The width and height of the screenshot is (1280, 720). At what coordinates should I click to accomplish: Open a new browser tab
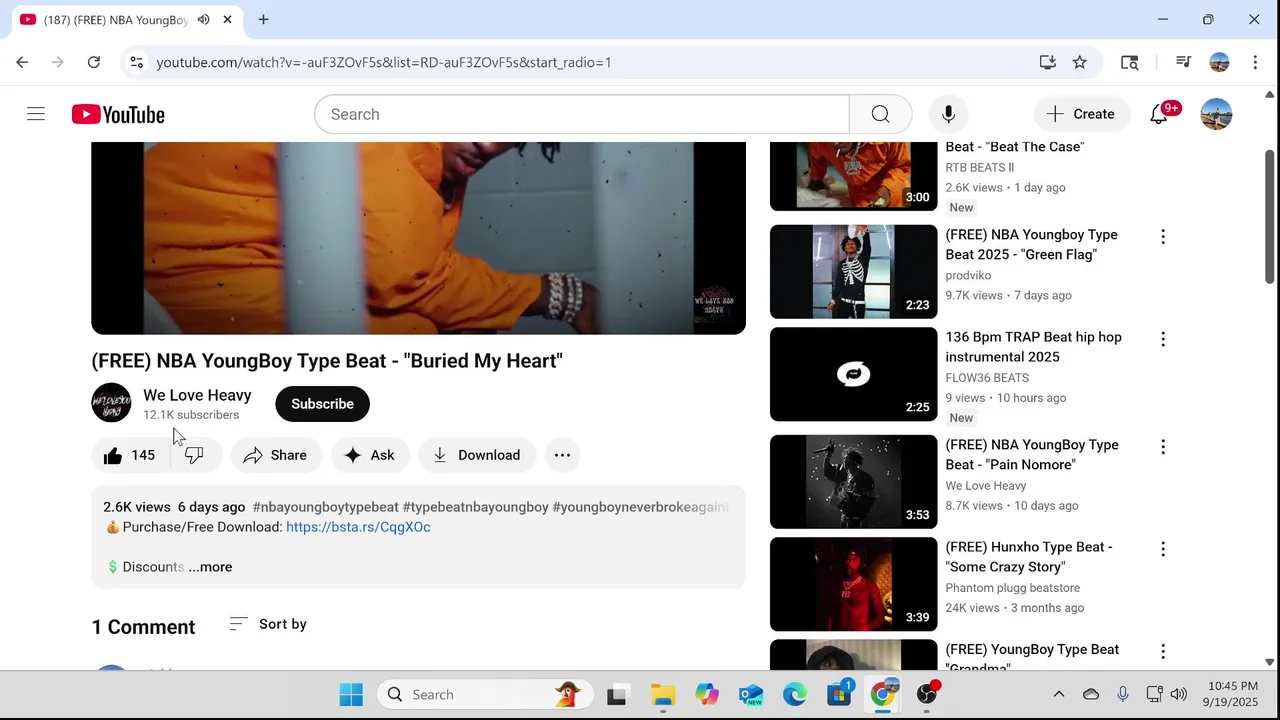[x=263, y=20]
